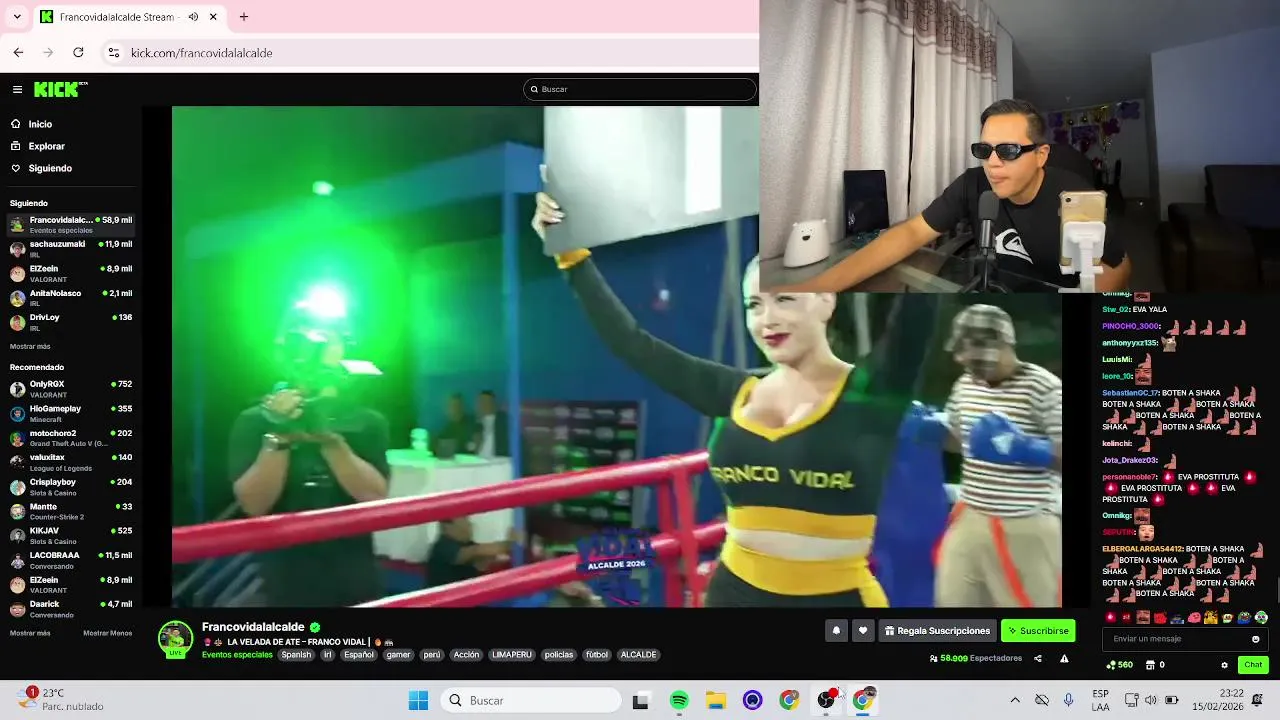Open DrivLoy channel in sidebar
The width and height of the screenshot is (1280, 720).
(x=71, y=322)
